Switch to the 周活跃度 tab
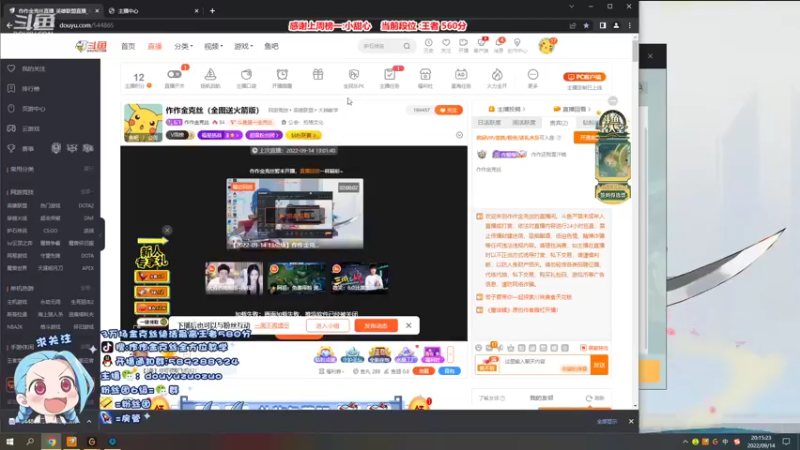800x450 pixels. [x=524, y=122]
